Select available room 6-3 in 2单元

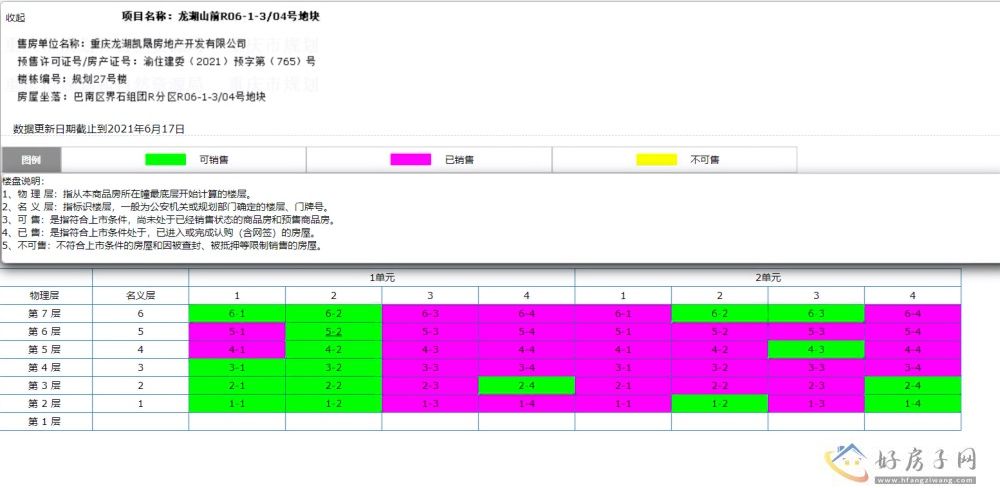816,314
